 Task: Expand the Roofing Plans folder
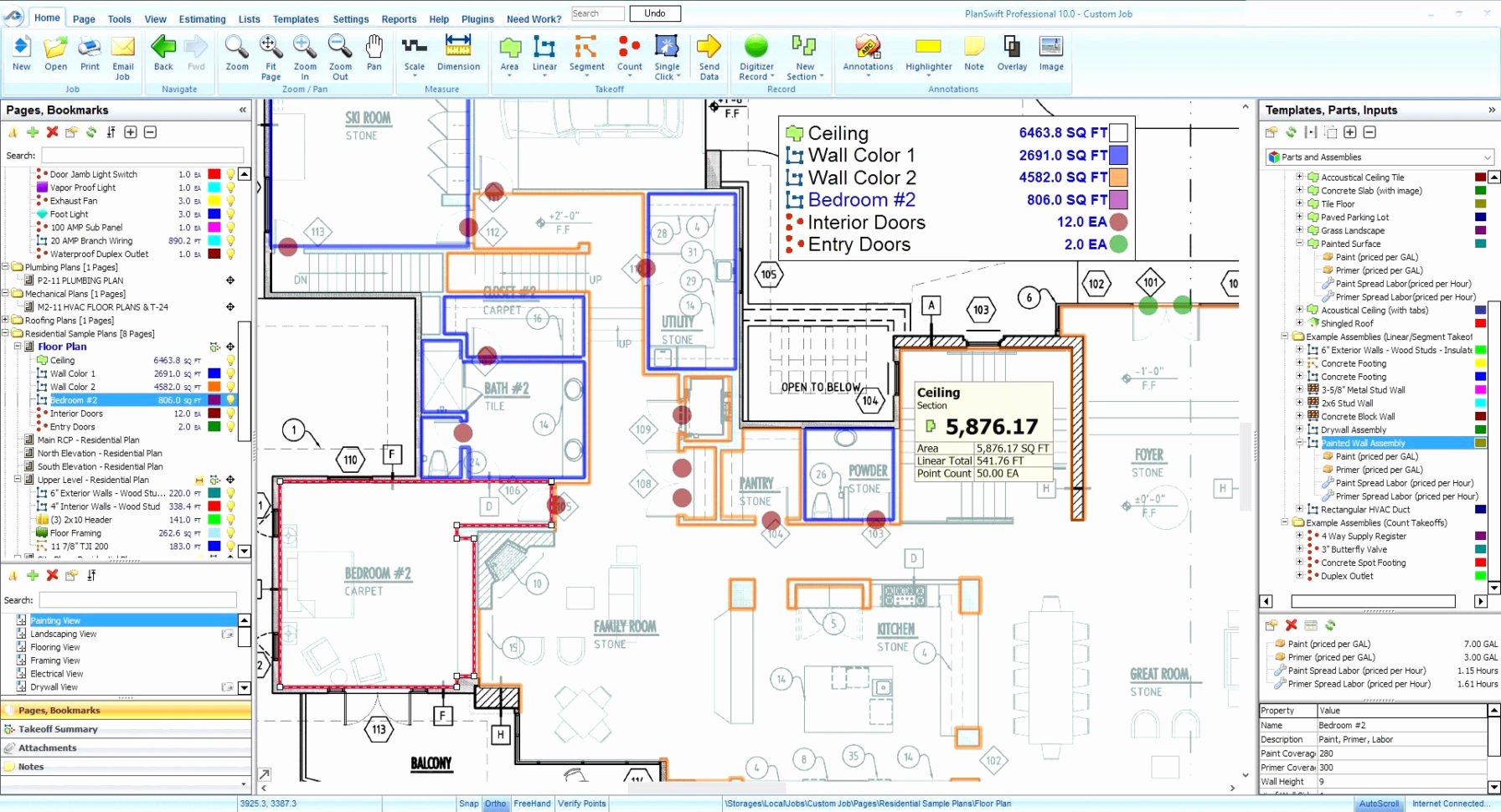[x=5, y=321]
